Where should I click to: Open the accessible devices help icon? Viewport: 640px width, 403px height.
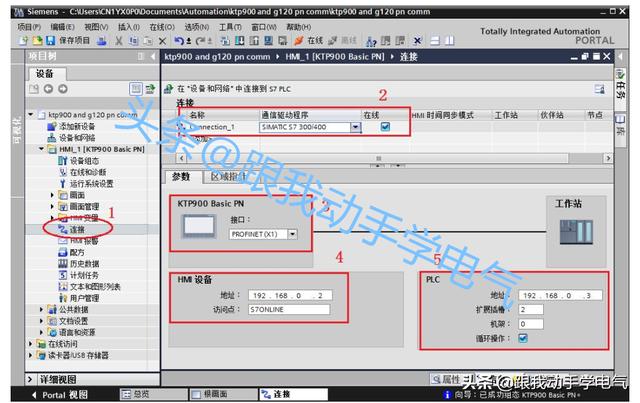(371, 41)
